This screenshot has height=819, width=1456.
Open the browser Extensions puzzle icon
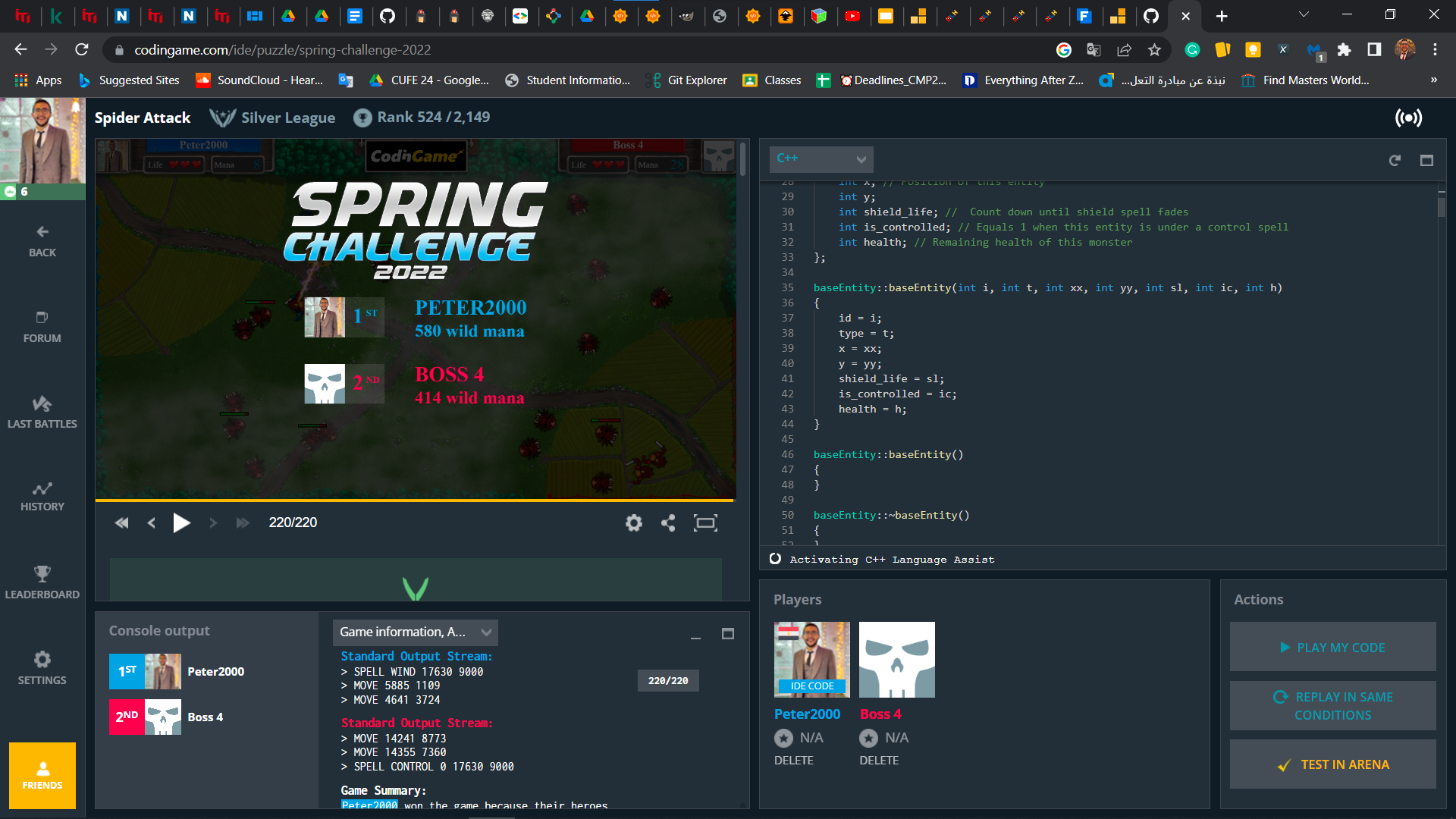(1344, 50)
